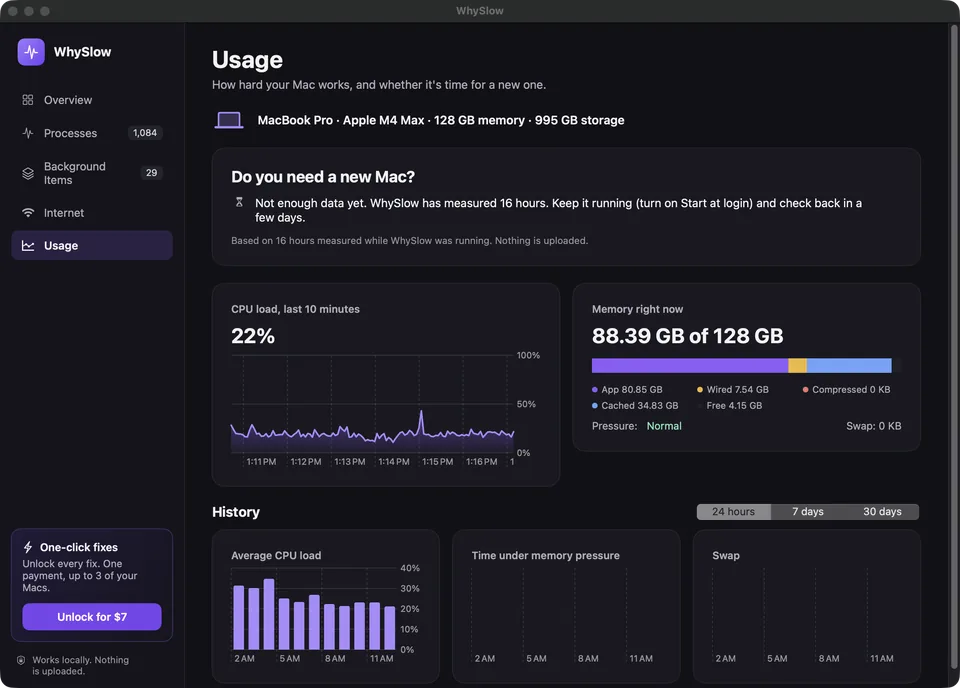
Task: Click the Background Items layers icon
Action: click(x=28, y=173)
